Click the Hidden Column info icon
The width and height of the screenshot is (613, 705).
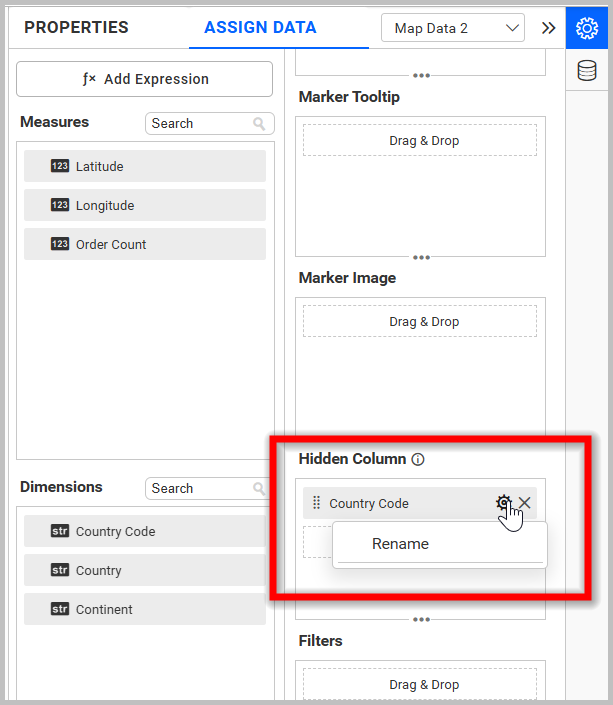click(x=418, y=460)
